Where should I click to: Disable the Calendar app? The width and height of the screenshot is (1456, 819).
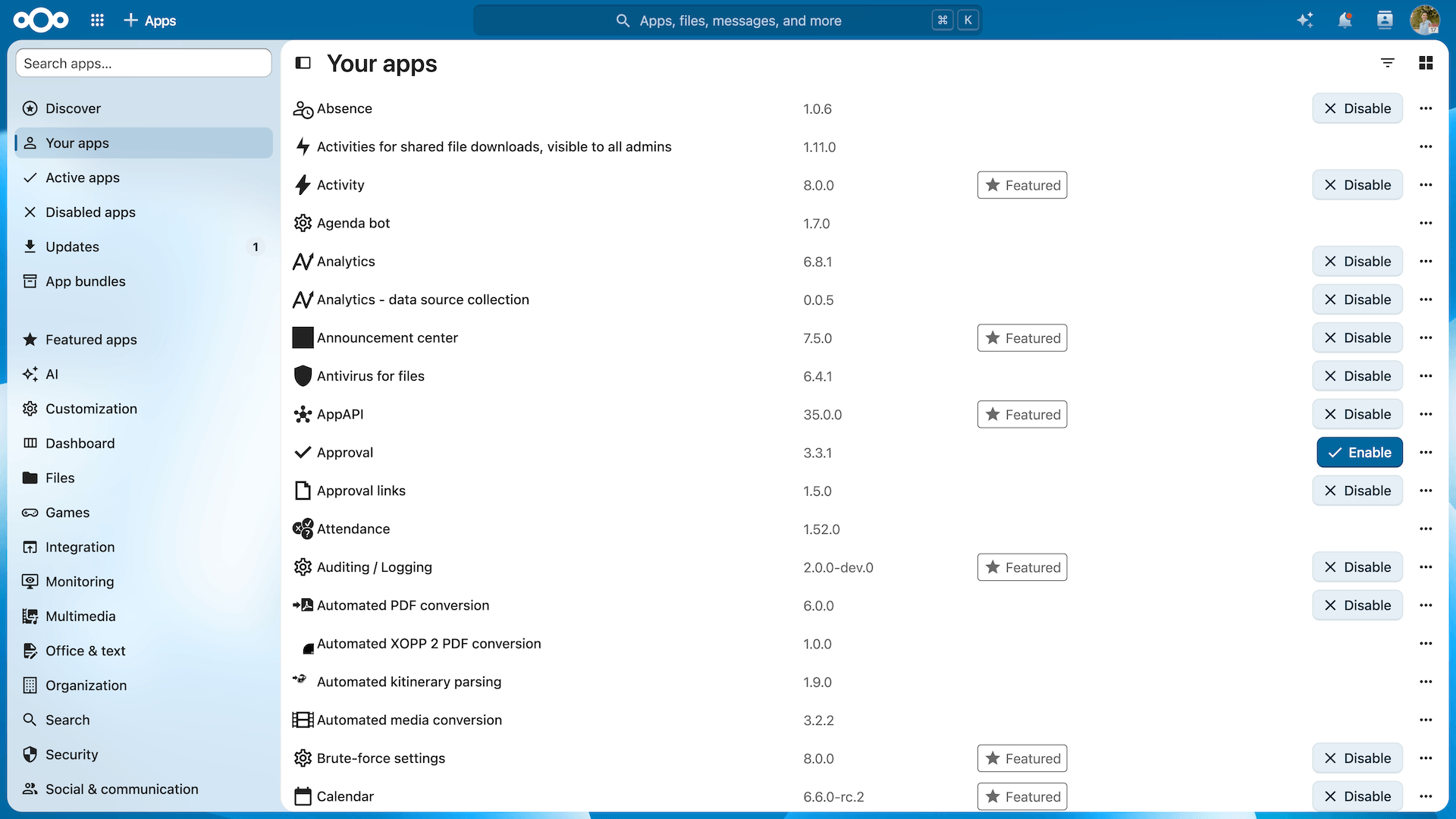tap(1357, 796)
